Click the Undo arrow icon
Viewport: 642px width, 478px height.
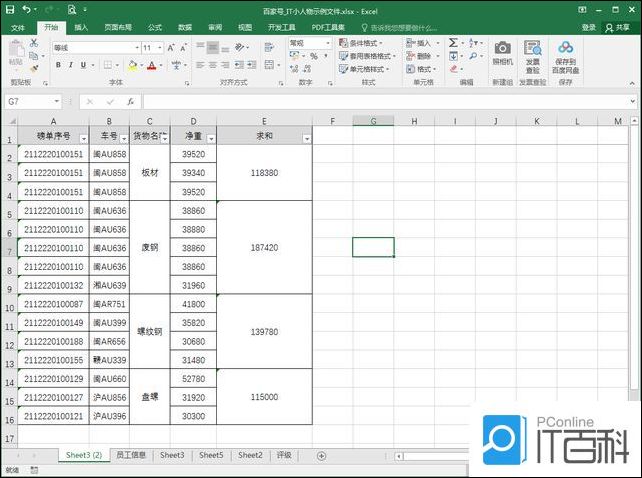[27, 9]
